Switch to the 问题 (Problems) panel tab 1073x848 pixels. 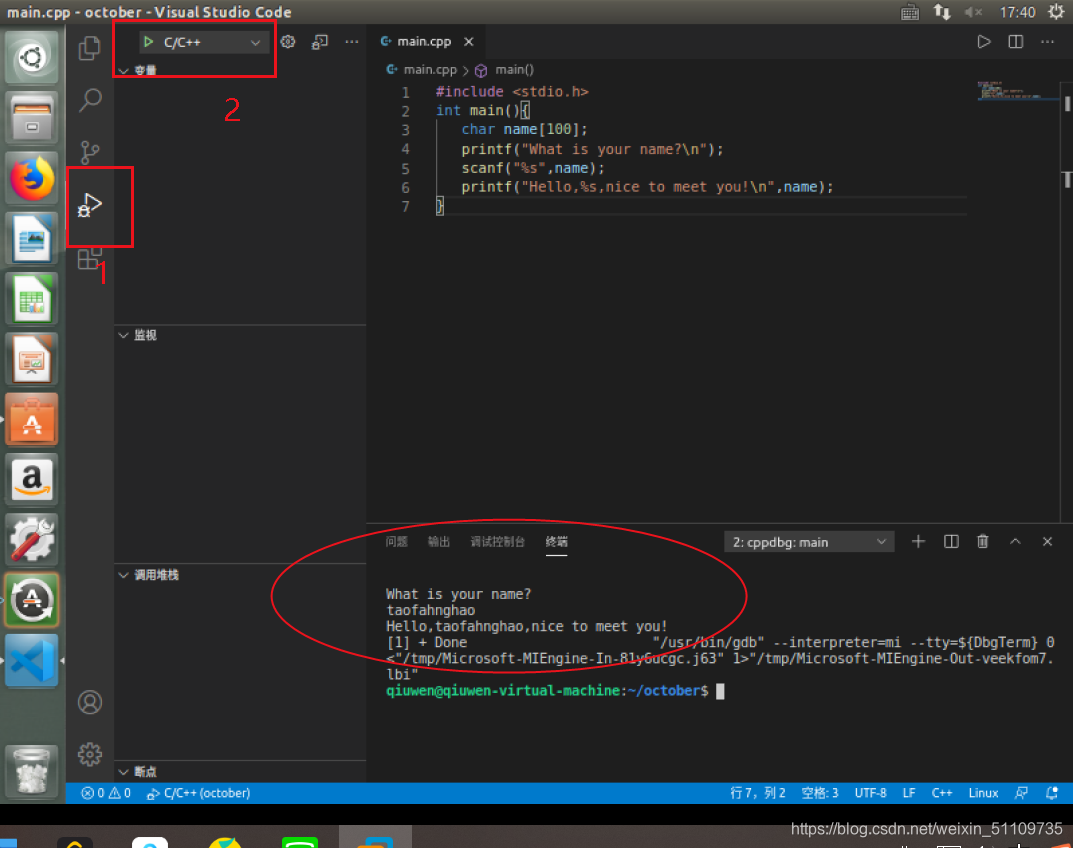[x=396, y=542]
